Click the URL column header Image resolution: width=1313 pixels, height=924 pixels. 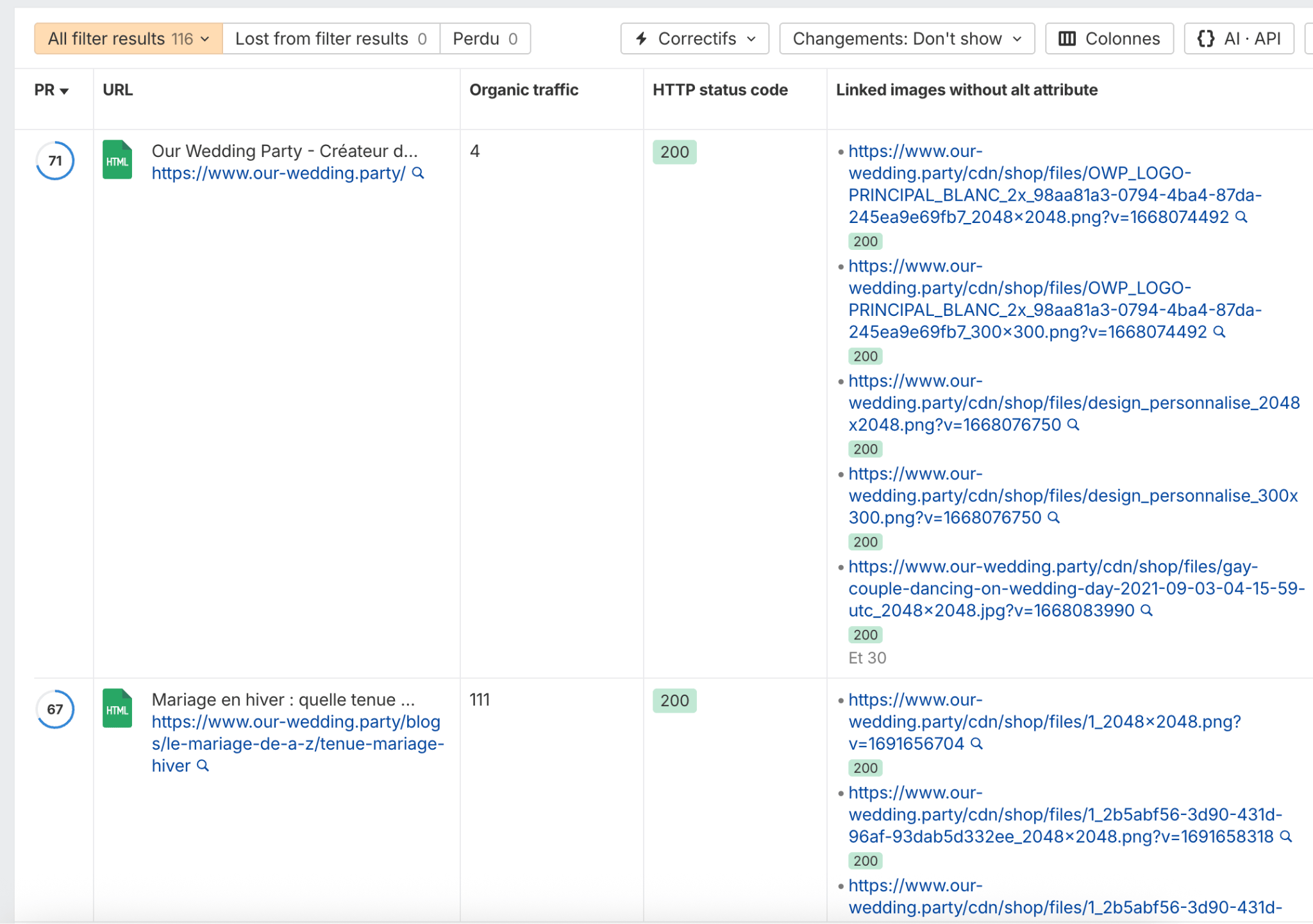coord(118,90)
